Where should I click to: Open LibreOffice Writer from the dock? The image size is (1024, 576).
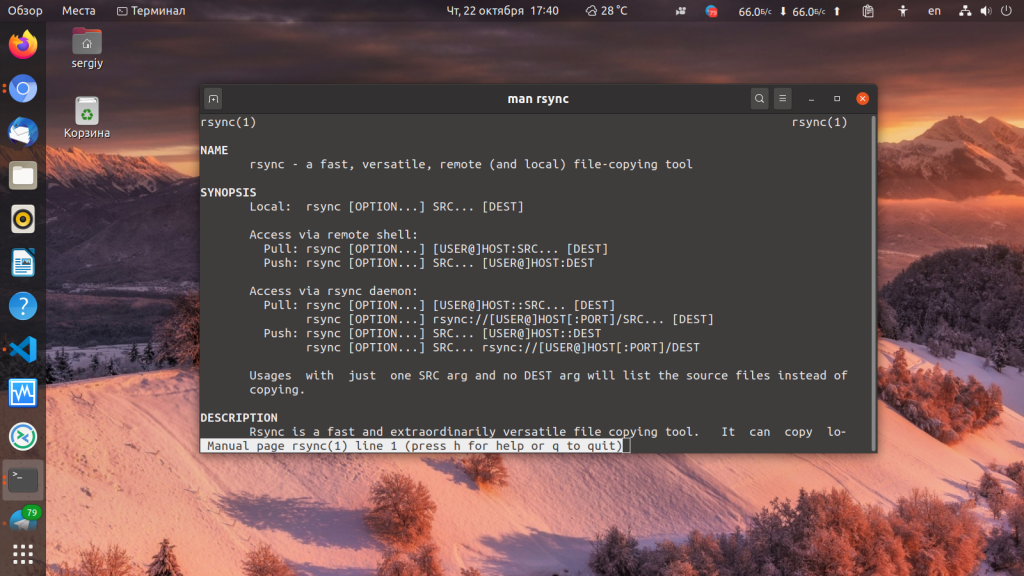point(23,263)
